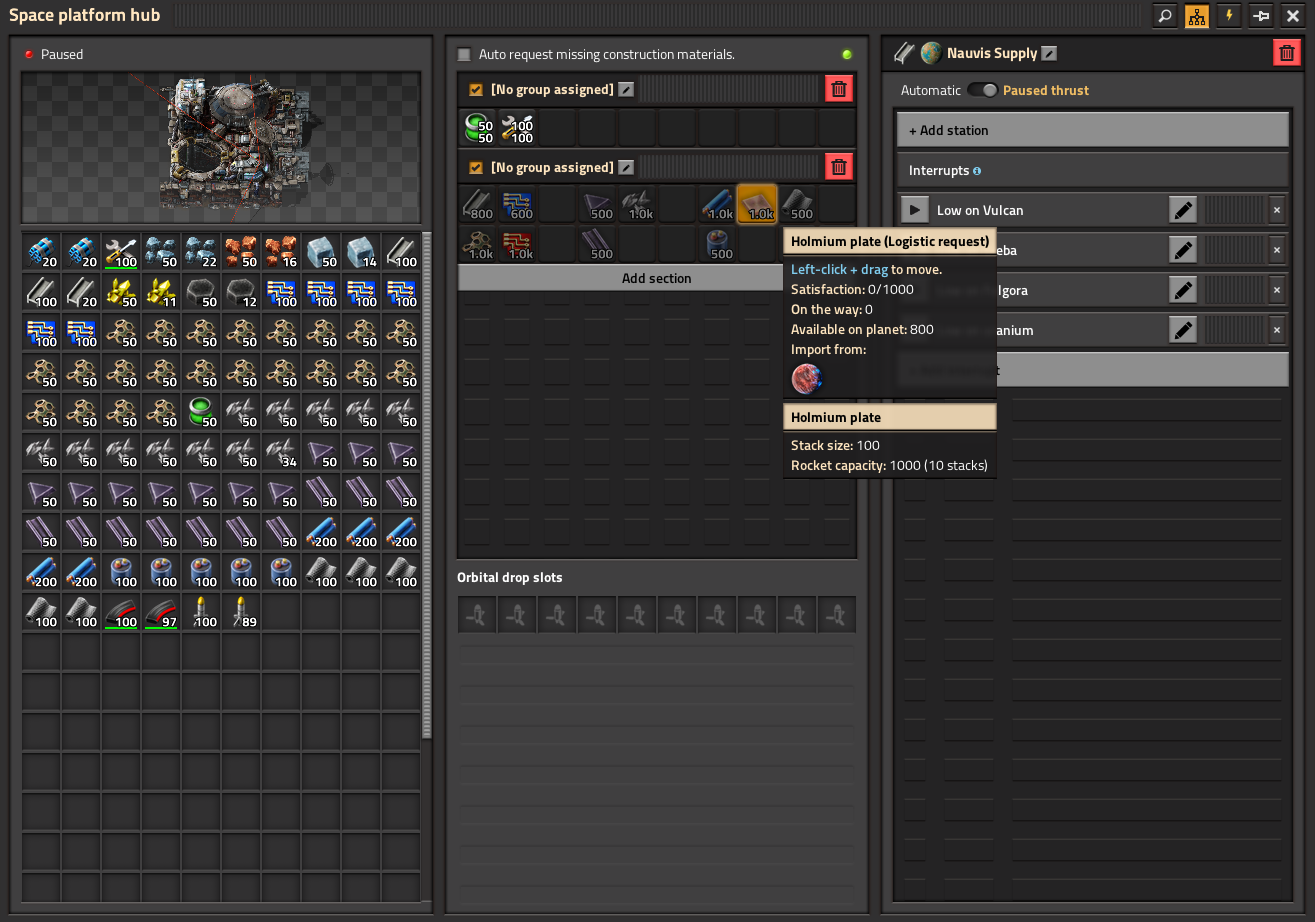Remove the Low on Vulcan interrupt
This screenshot has height=922, width=1315.
pos(1276,210)
